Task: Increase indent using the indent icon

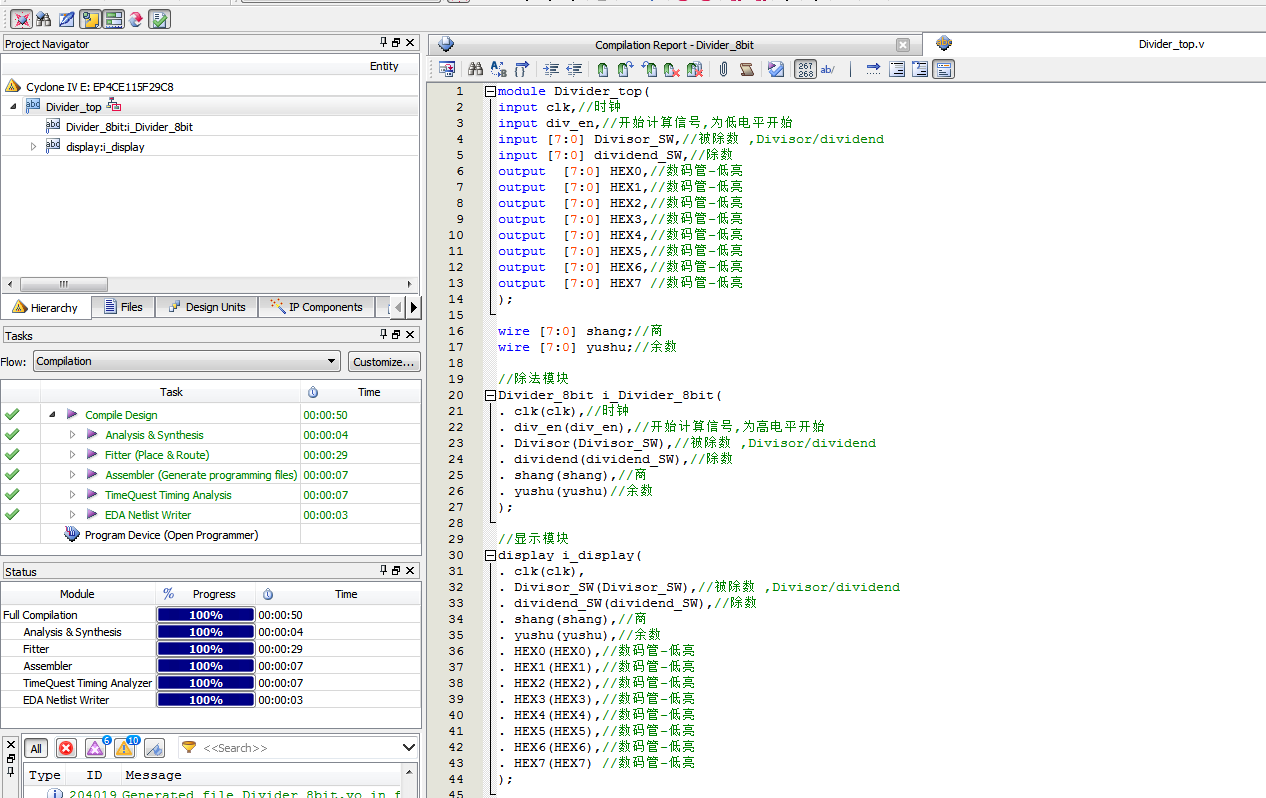Action: coord(551,68)
